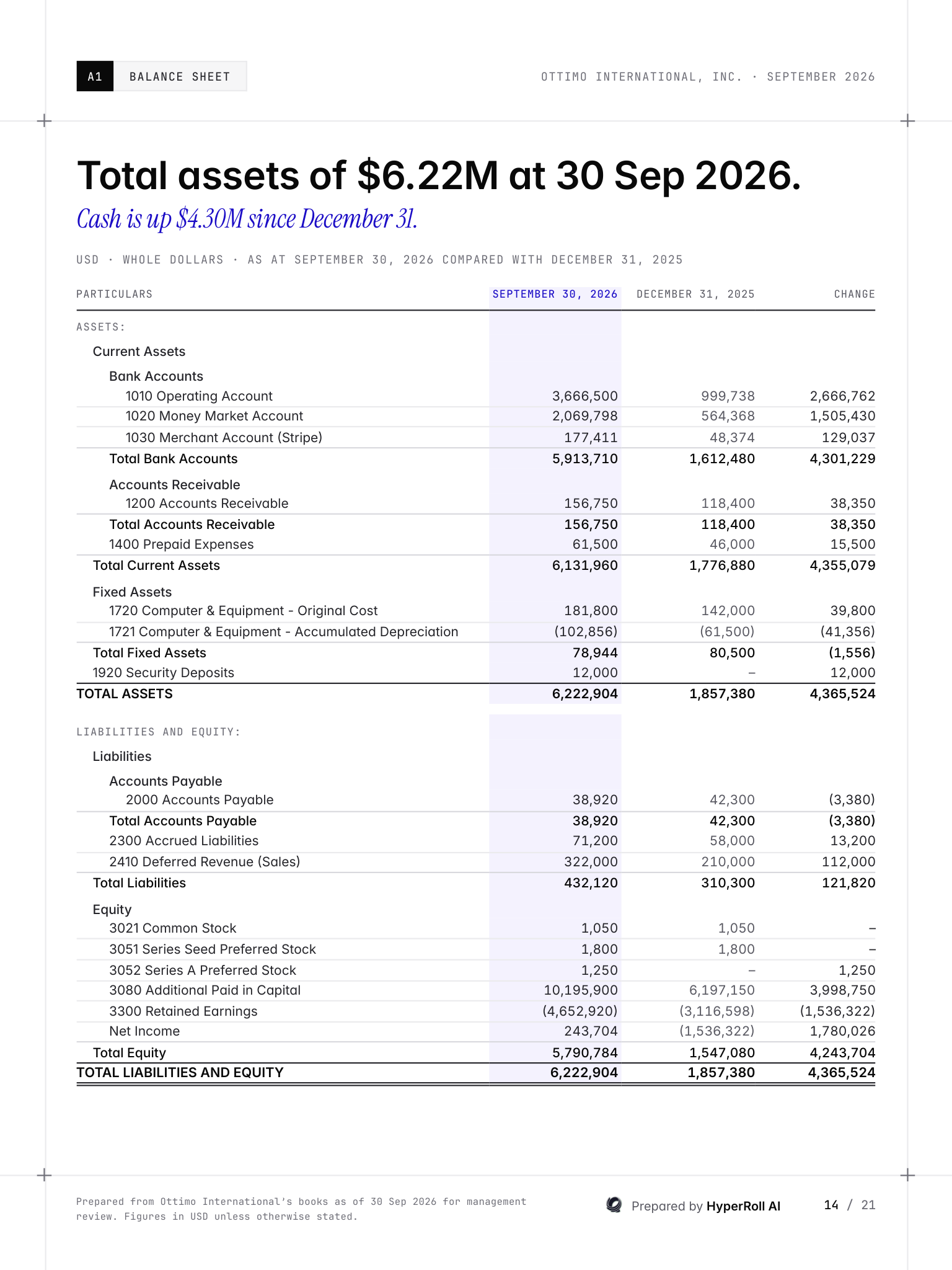Screen dimensions: 952x1270
Task: Select the 1920 Security Deposits label
Action: [x=164, y=672]
